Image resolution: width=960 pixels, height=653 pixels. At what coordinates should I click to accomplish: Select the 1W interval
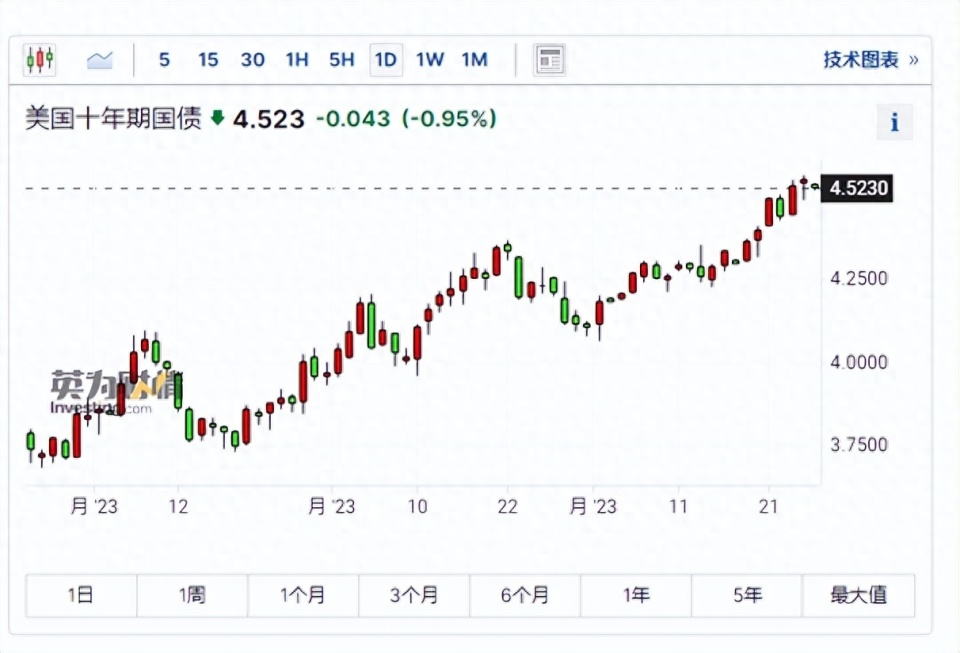point(430,60)
